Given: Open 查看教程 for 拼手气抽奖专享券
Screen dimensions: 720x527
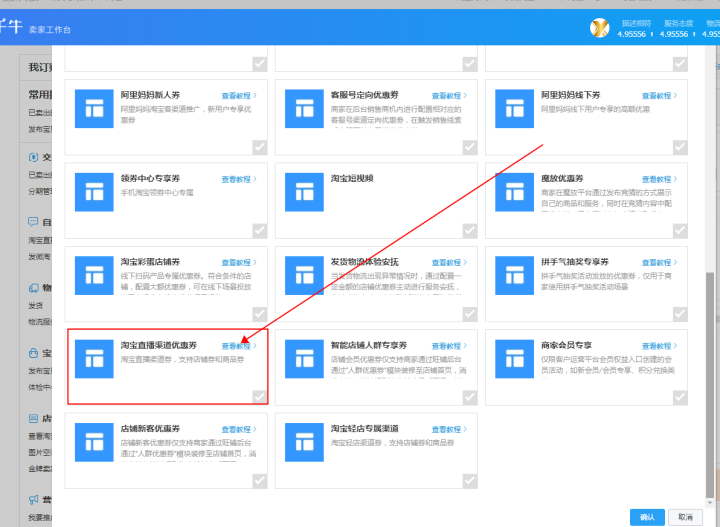Looking at the screenshot, I should [x=659, y=263].
